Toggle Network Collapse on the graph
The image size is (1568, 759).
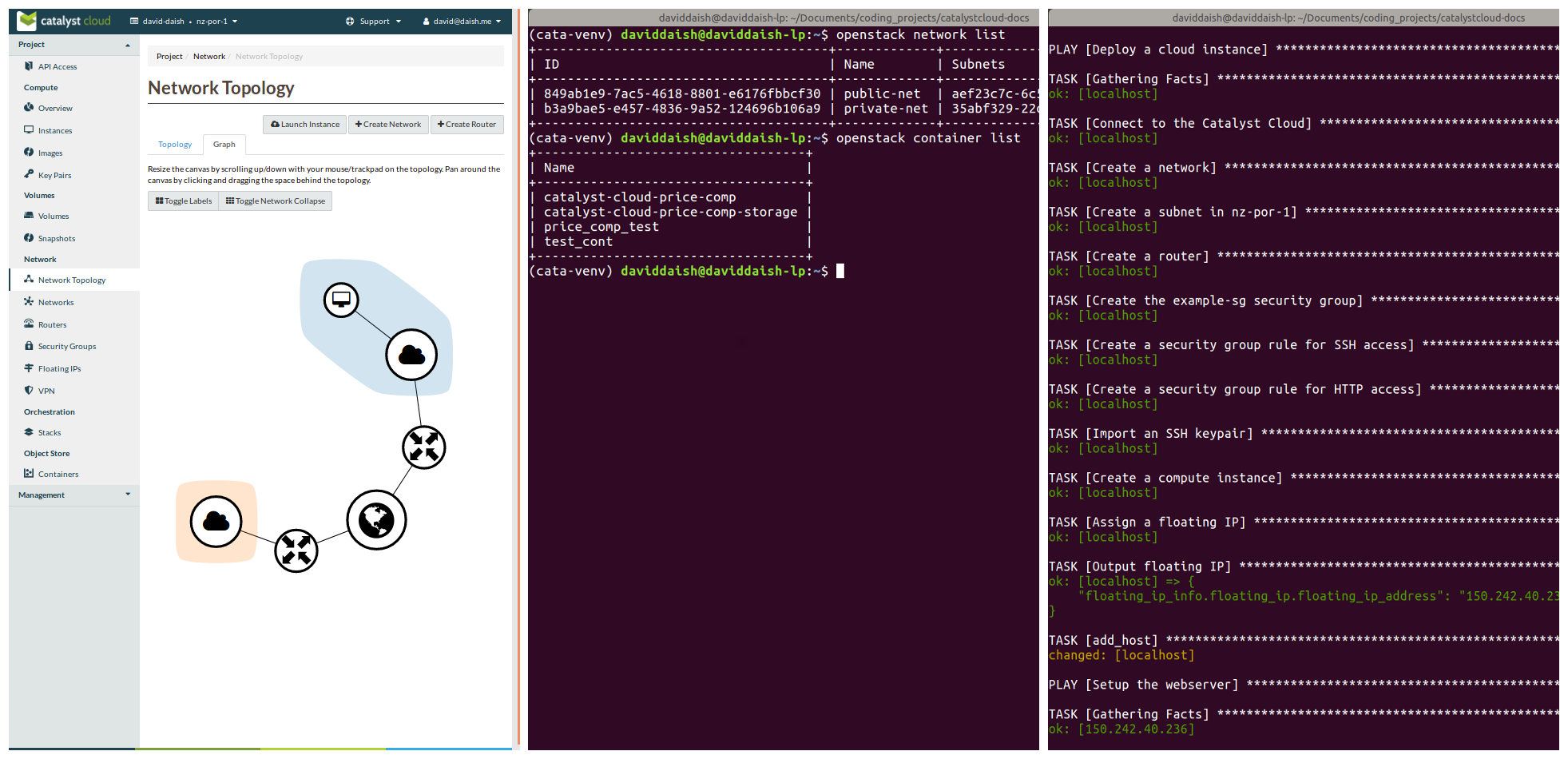point(276,201)
